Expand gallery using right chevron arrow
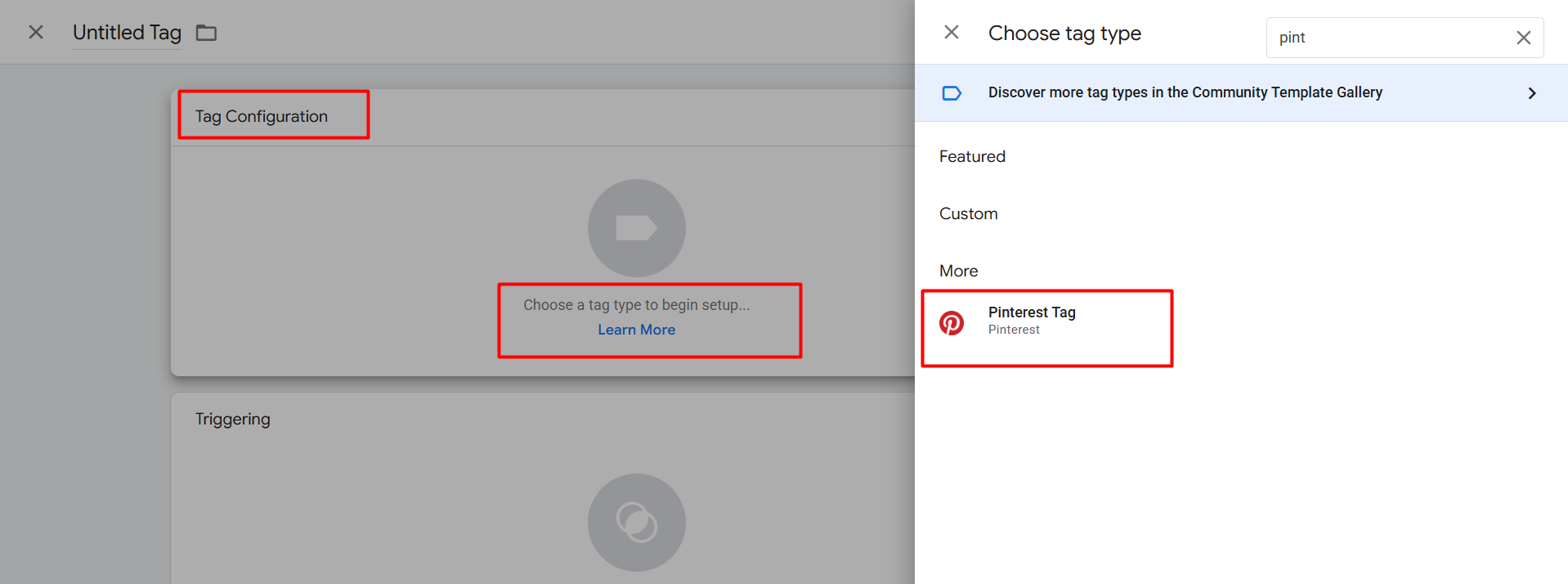This screenshot has height=584, width=1568. pyautogui.click(x=1531, y=93)
